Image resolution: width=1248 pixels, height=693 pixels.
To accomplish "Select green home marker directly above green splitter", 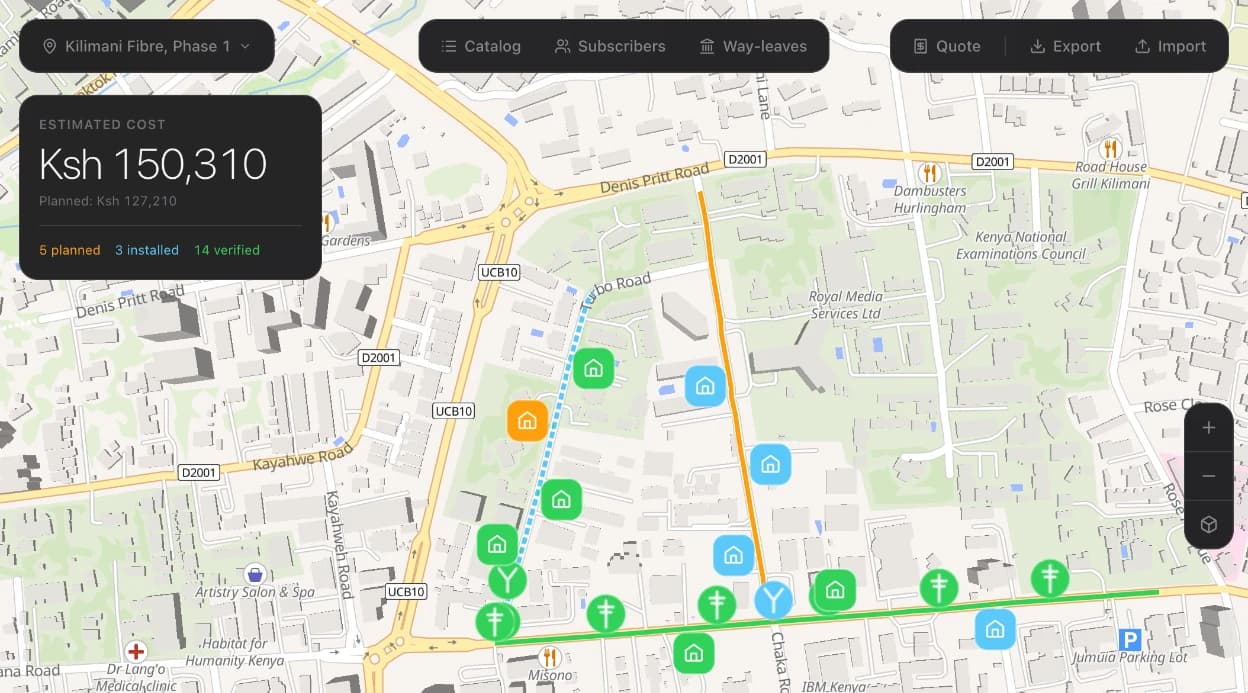I will [497, 545].
